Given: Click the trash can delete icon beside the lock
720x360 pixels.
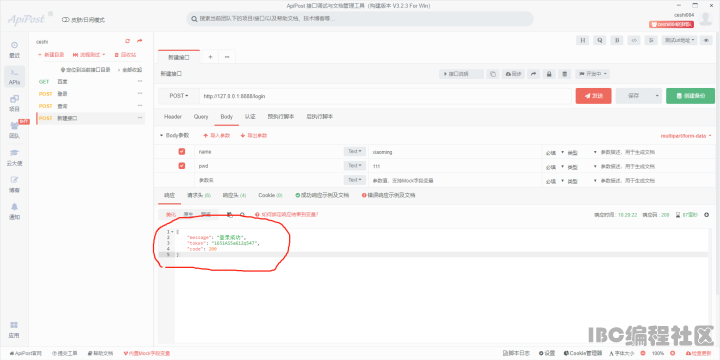Looking at the screenshot, I should 565,74.
